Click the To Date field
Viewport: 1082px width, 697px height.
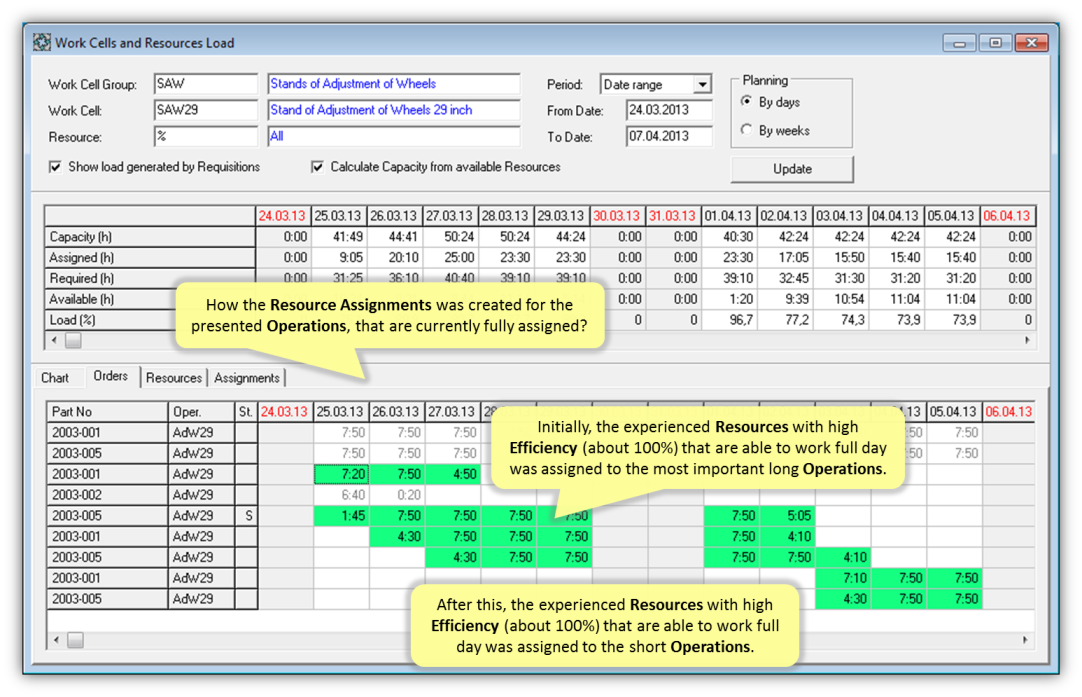click(x=669, y=136)
